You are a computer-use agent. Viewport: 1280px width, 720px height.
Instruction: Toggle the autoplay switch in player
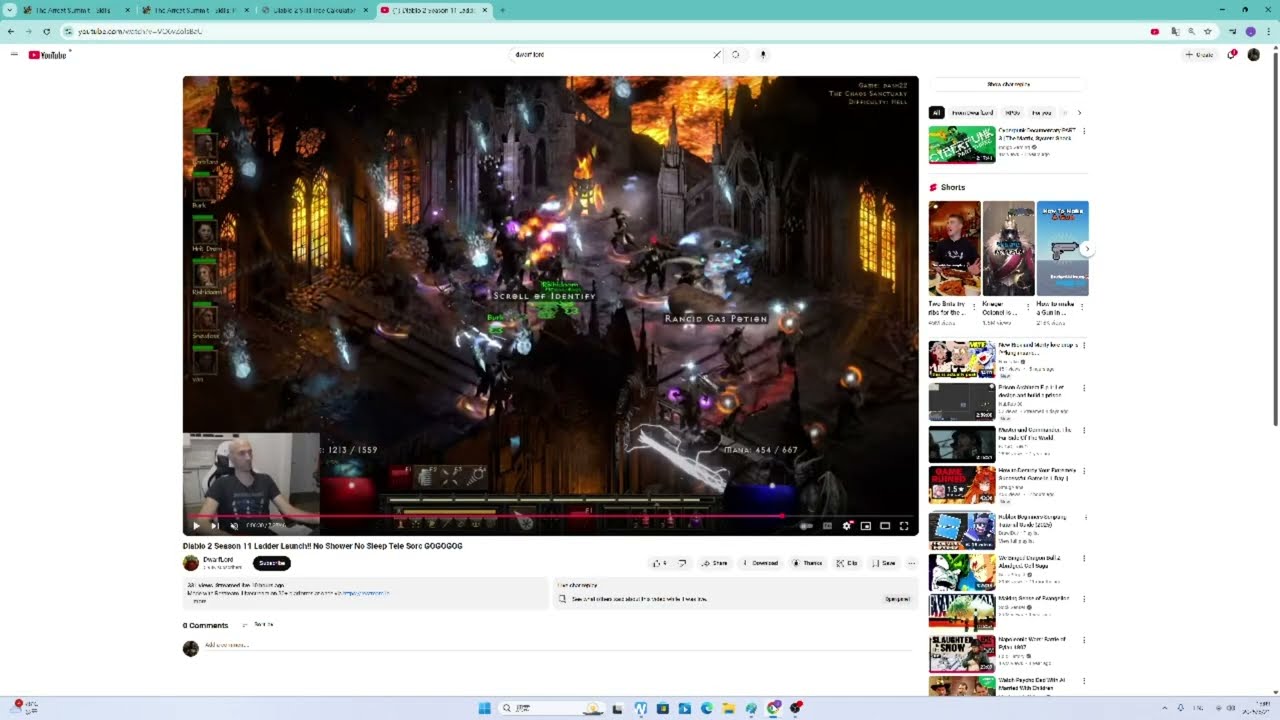click(806, 525)
